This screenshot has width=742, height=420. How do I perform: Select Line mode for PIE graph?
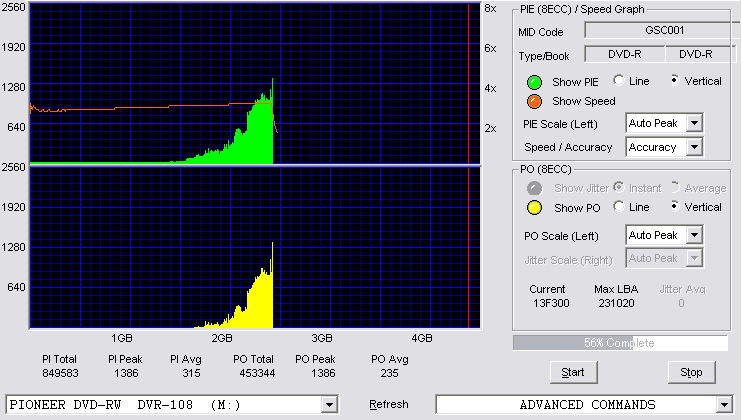618,80
